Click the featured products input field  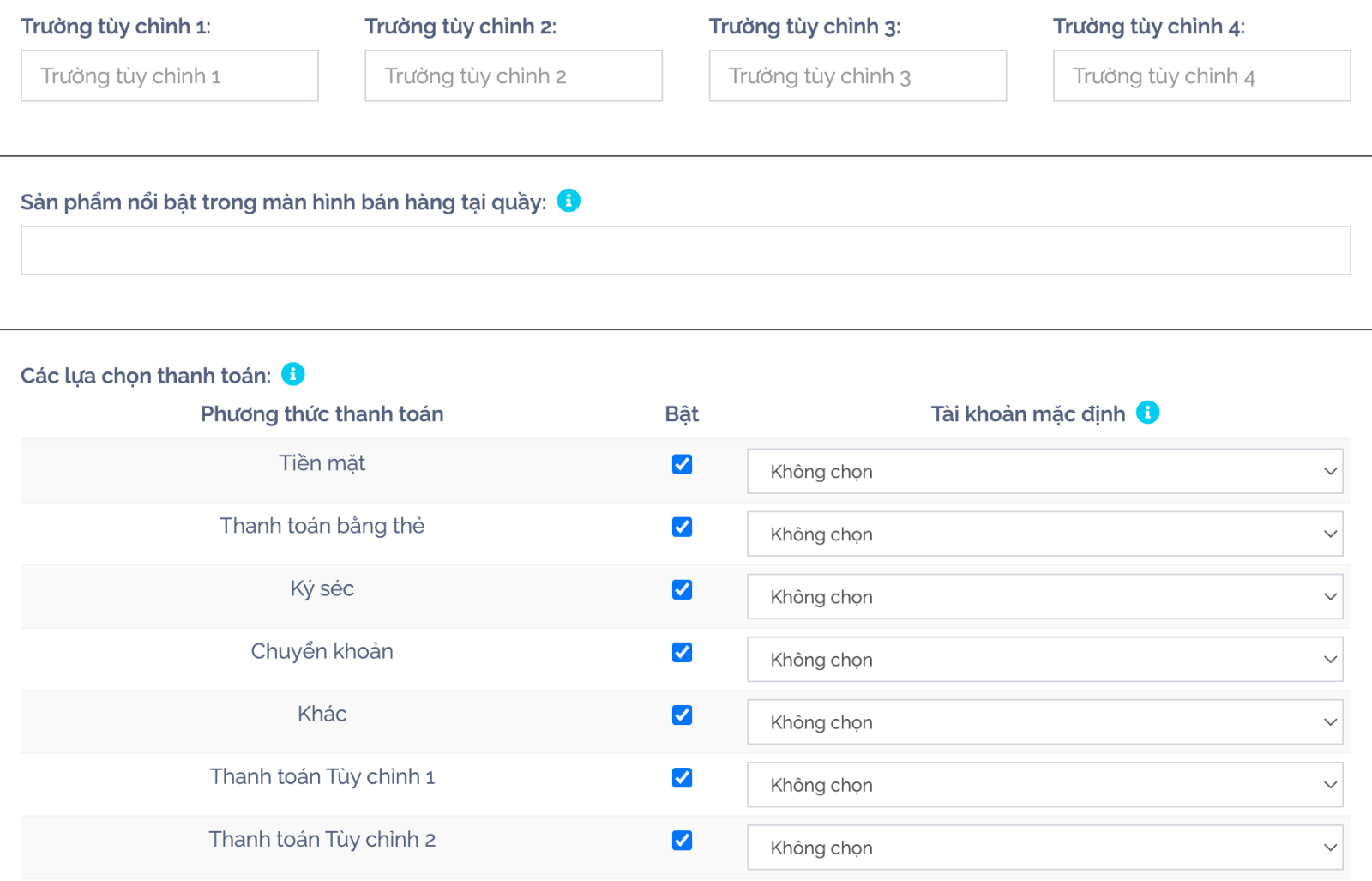coord(685,250)
